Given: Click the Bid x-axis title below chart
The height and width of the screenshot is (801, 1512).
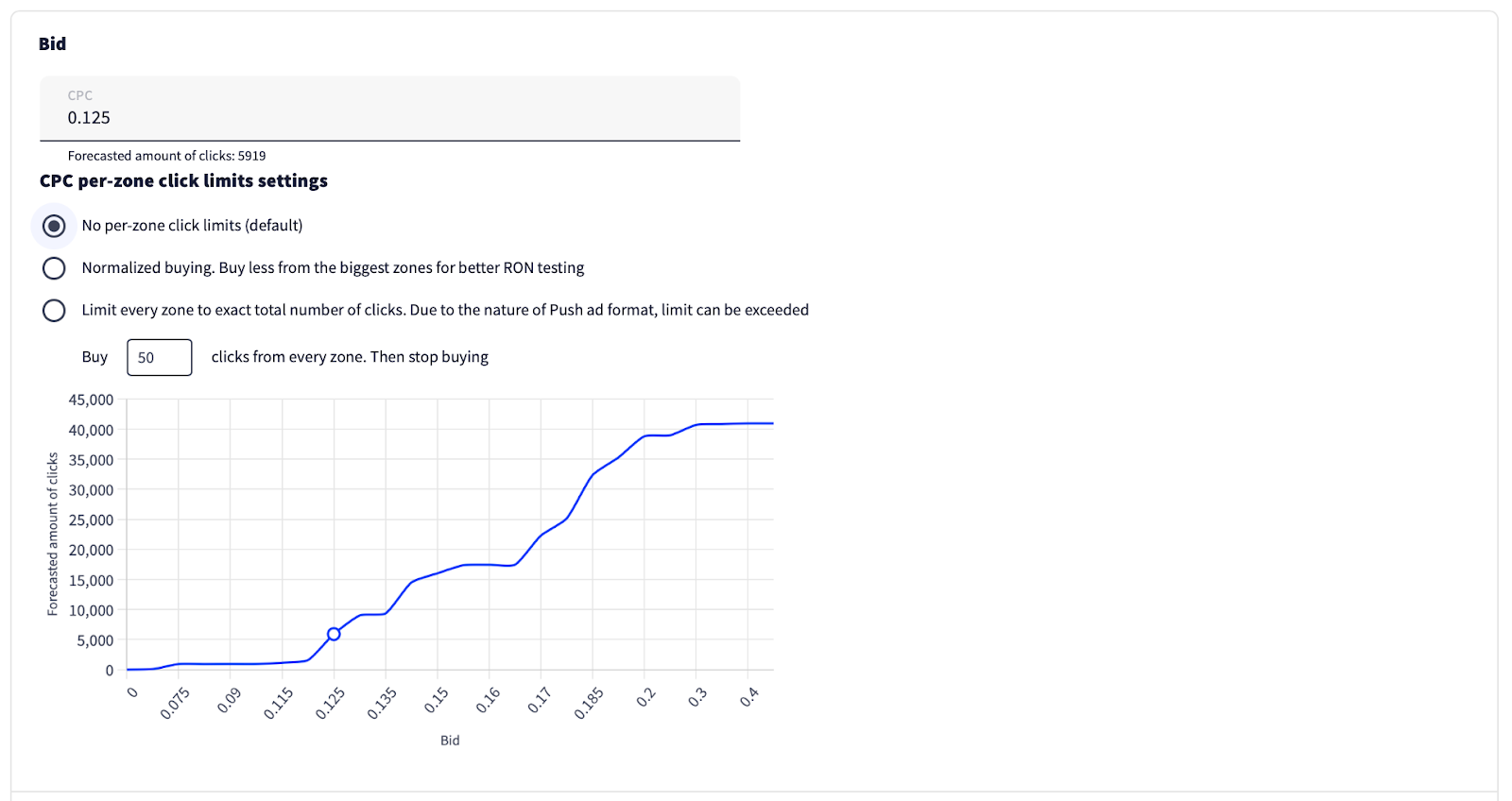Looking at the screenshot, I should pos(450,741).
